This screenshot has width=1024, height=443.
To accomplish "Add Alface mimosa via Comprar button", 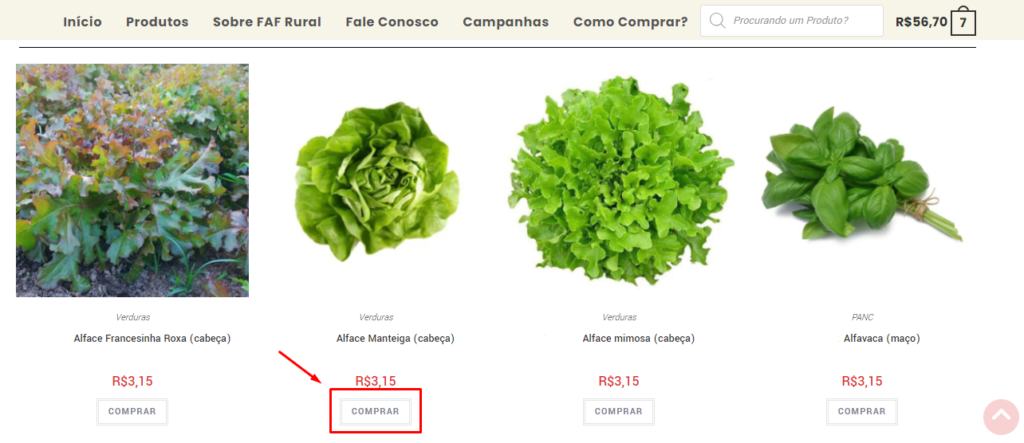I will click(x=618, y=412).
